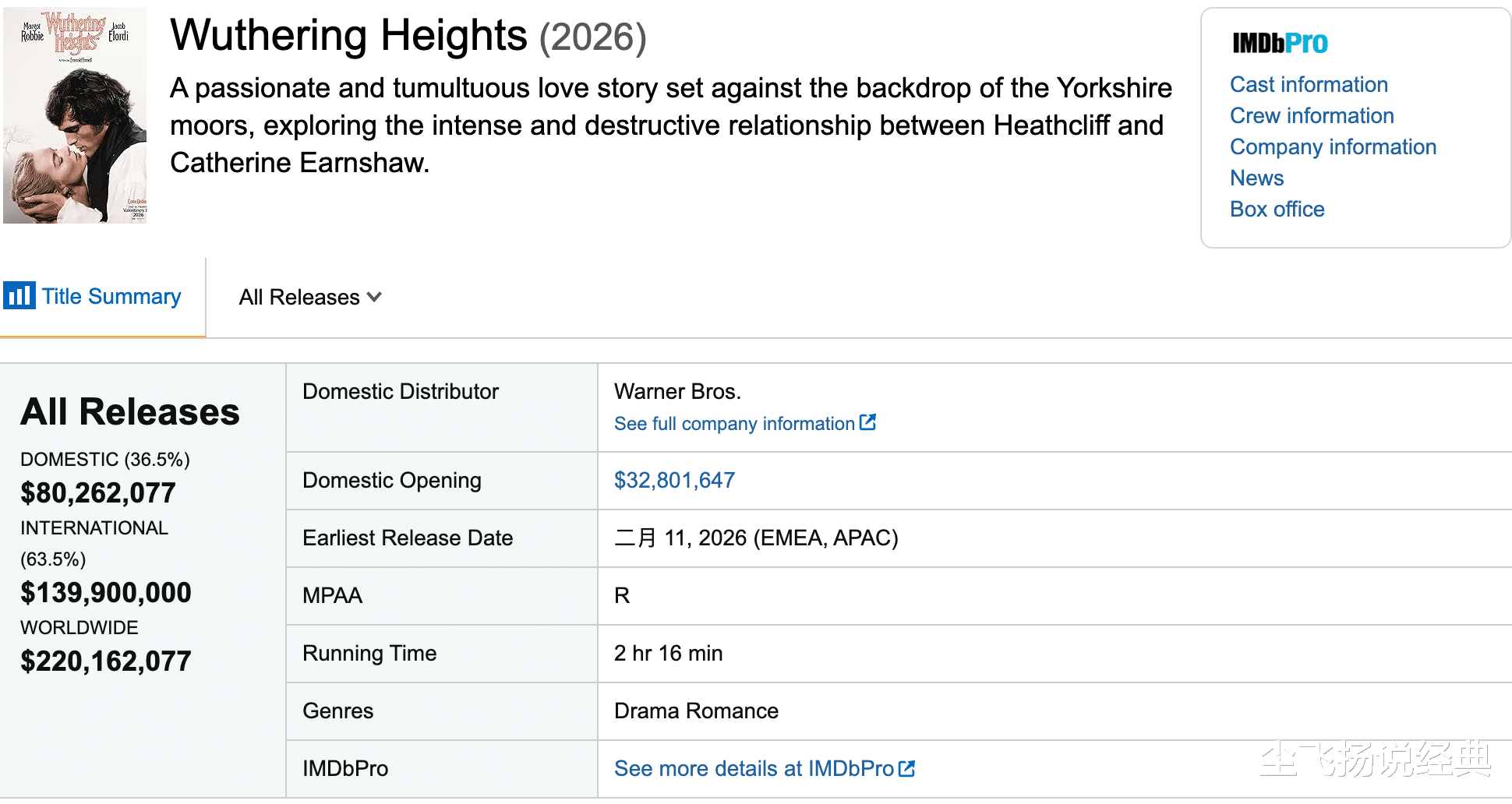Click the Wuthering Heights title heading
Screen dimensions: 1512x804
click(348, 36)
